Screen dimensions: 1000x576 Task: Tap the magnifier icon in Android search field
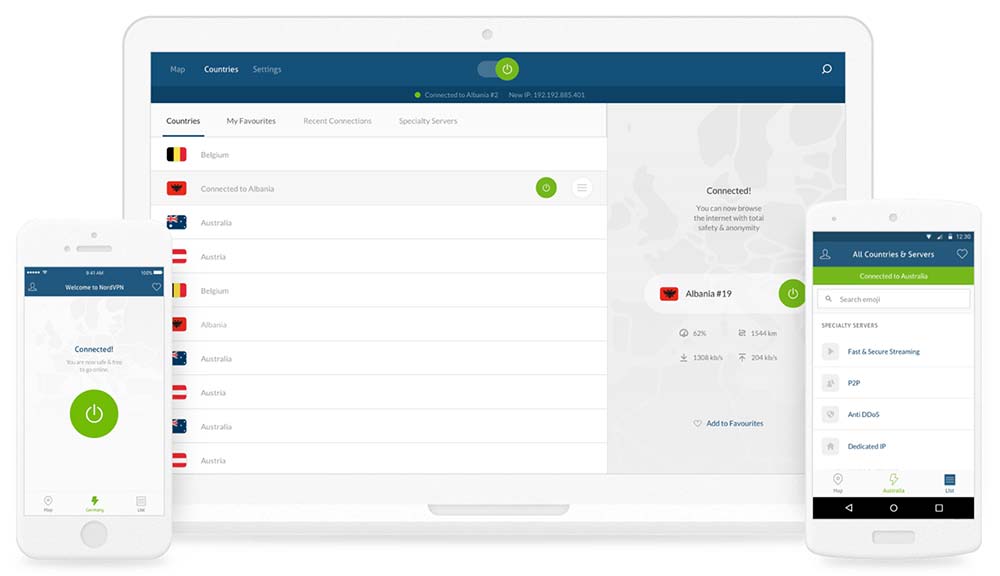pyautogui.click(x=828, y=299)
